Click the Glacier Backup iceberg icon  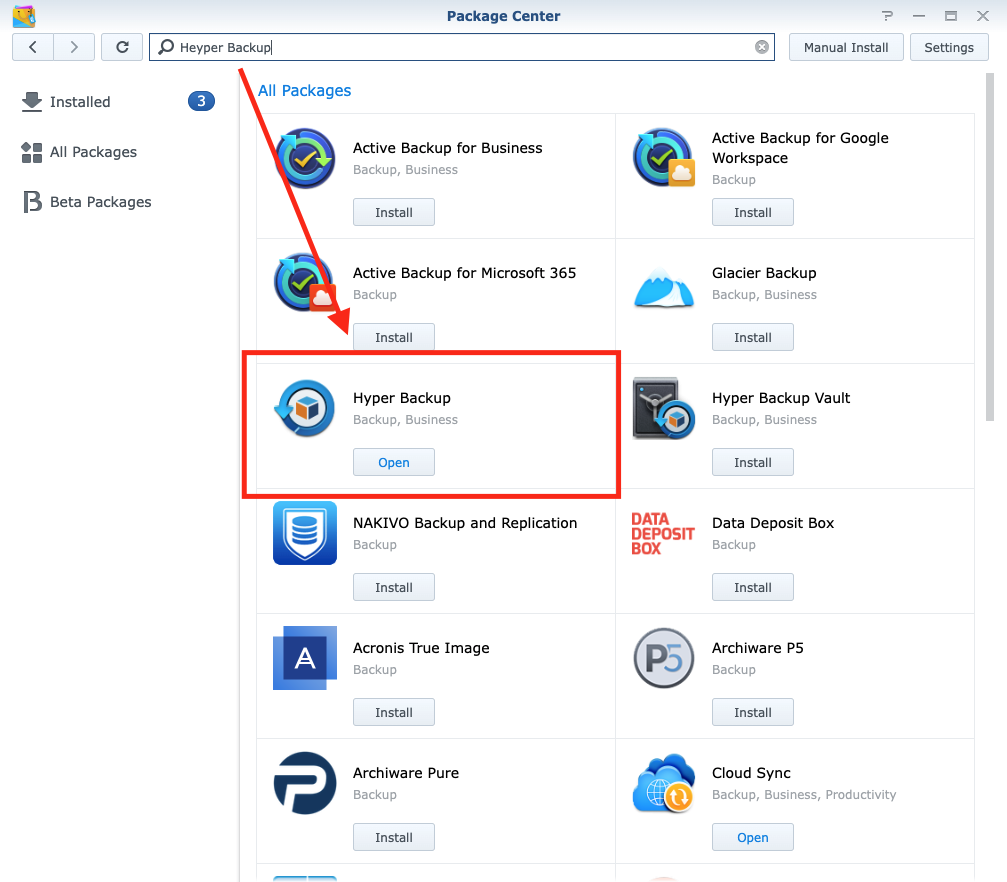click(x=663, y=287)
